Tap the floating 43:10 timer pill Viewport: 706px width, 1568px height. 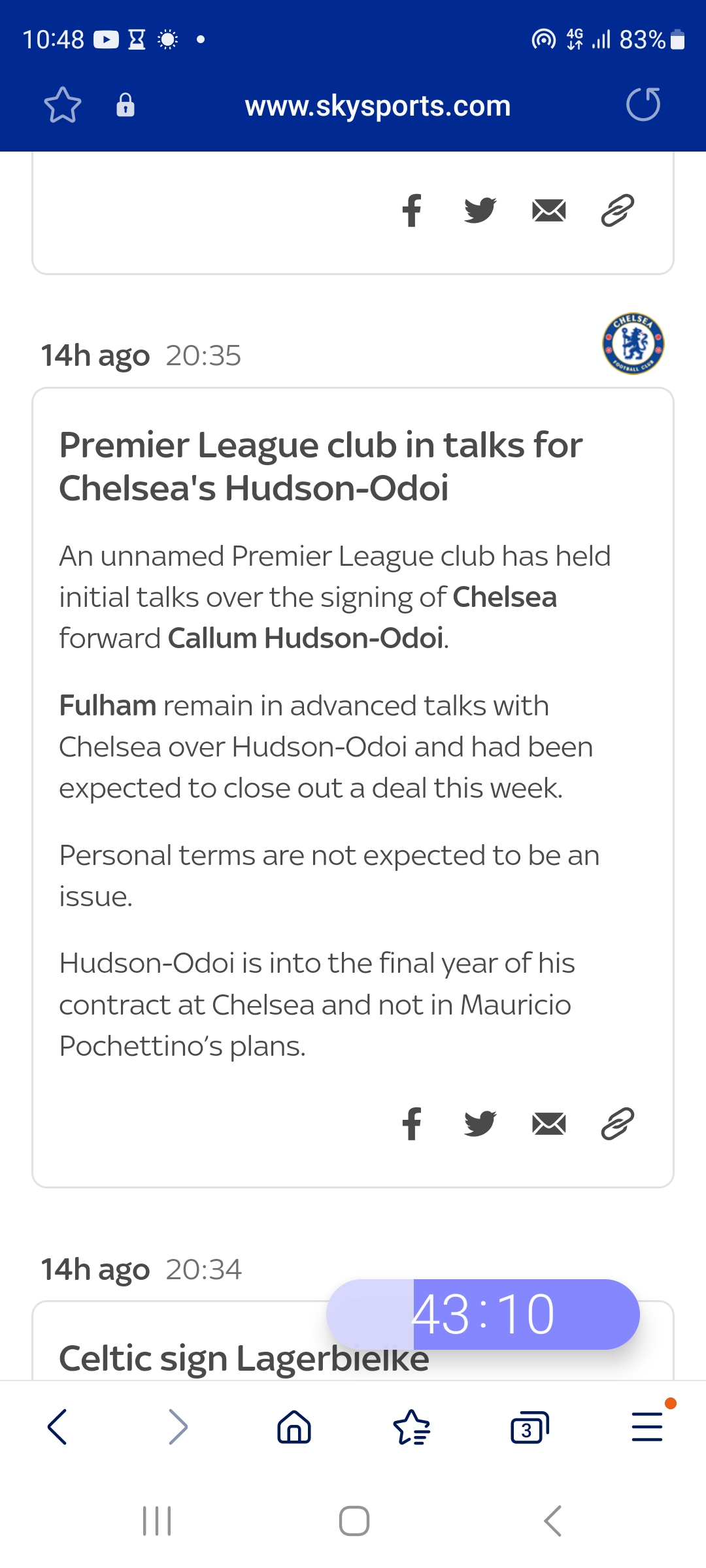(483, 1315)
